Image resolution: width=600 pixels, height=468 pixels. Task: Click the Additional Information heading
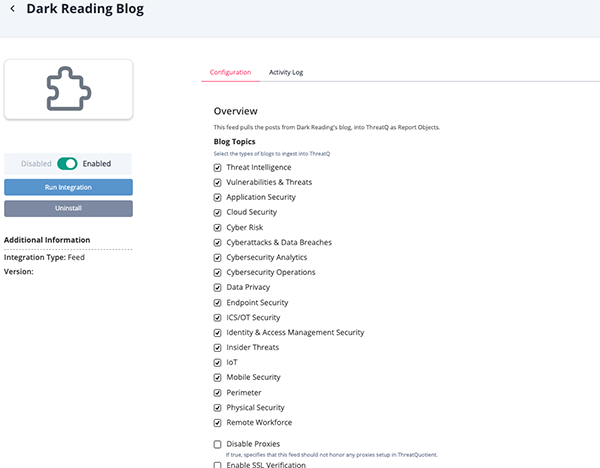pyautogui.click(x=47, y=240)
